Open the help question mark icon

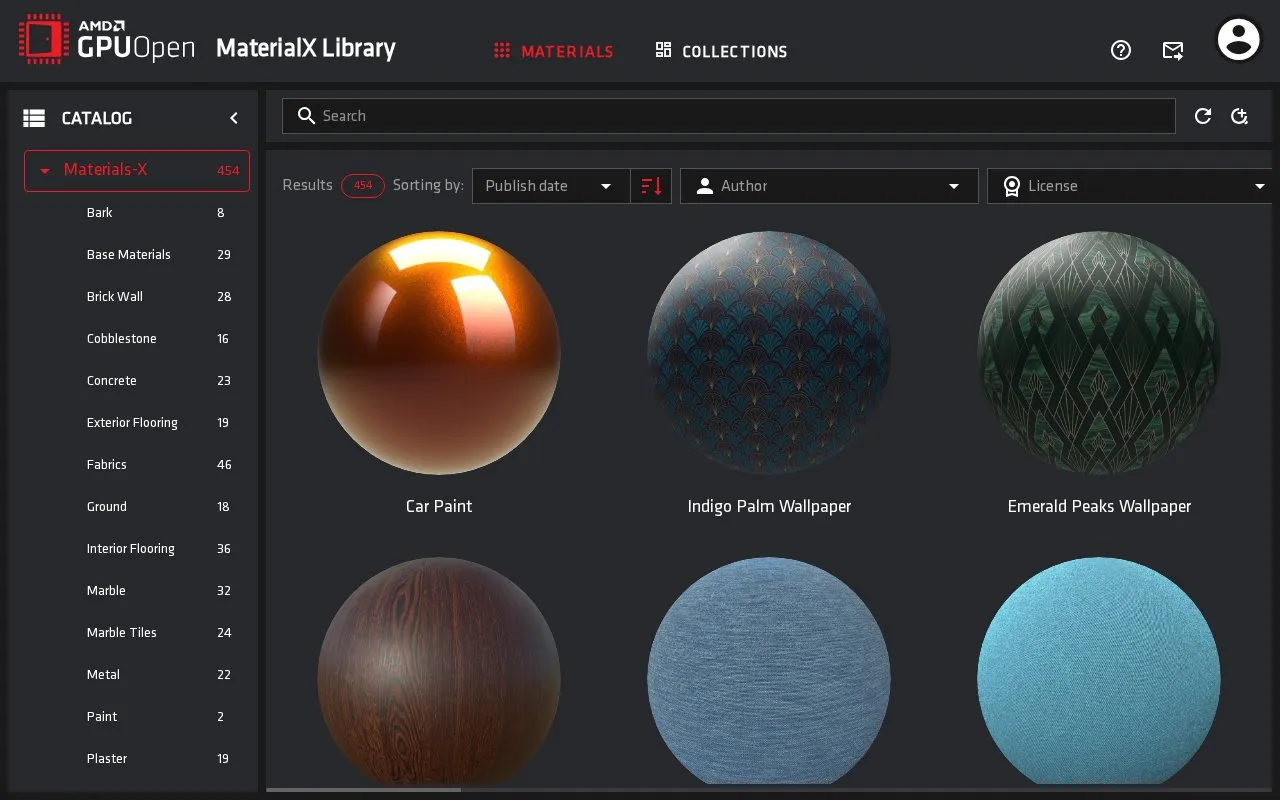(x=1121, y=50)
